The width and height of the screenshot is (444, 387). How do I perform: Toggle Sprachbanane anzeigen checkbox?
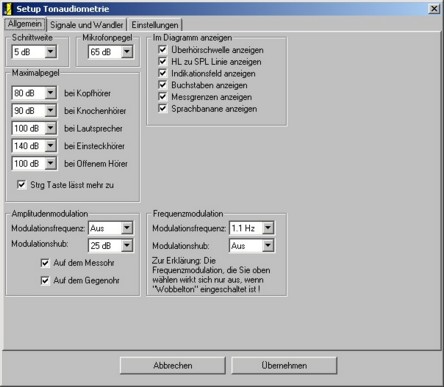[x=162, y=108]
